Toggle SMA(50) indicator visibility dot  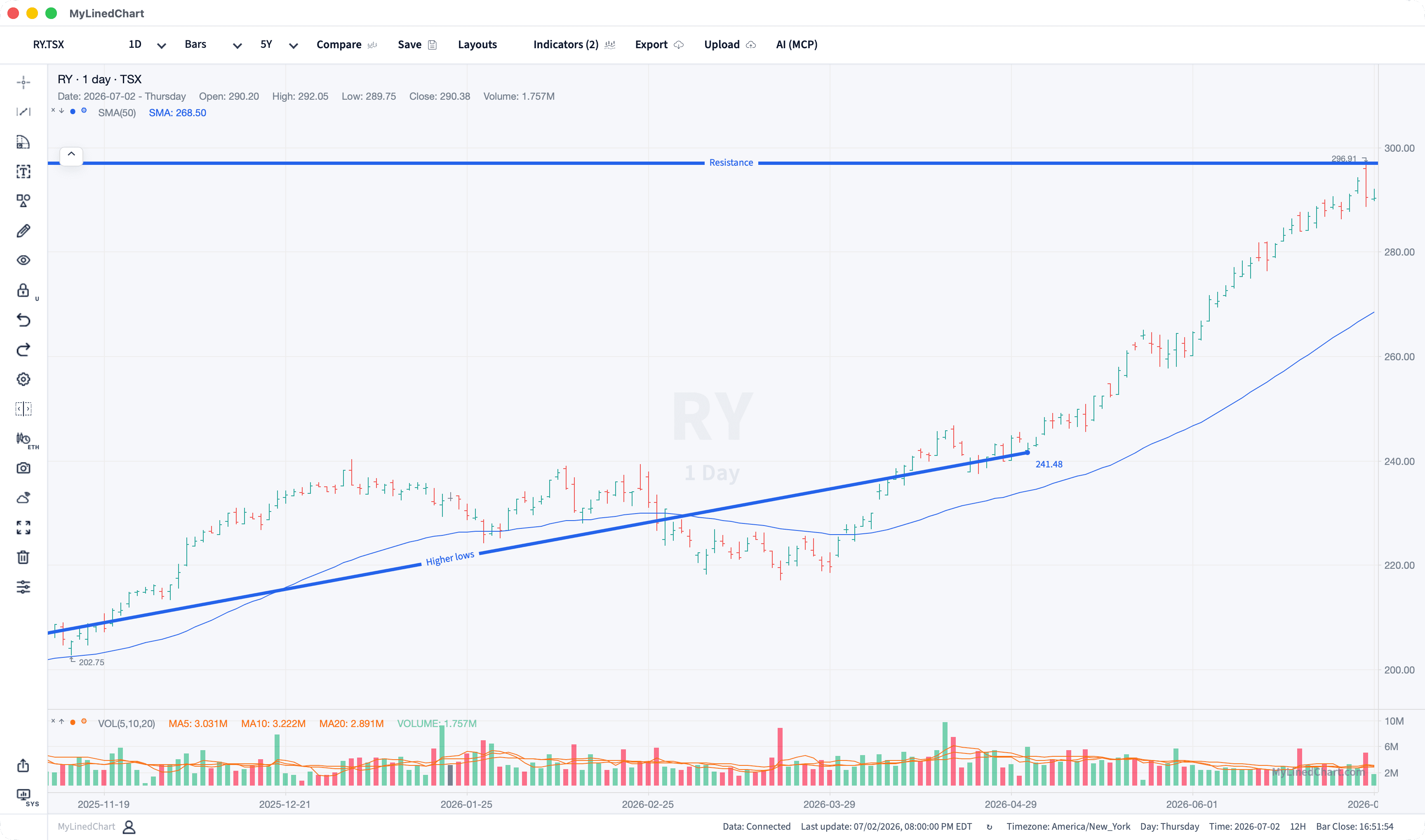(x=73, y=112)
